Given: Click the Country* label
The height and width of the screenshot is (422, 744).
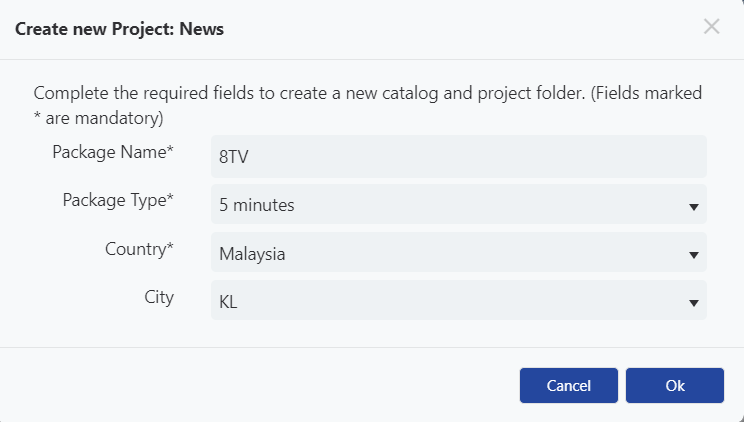Looking at the screenshot, I should [140, 249].
